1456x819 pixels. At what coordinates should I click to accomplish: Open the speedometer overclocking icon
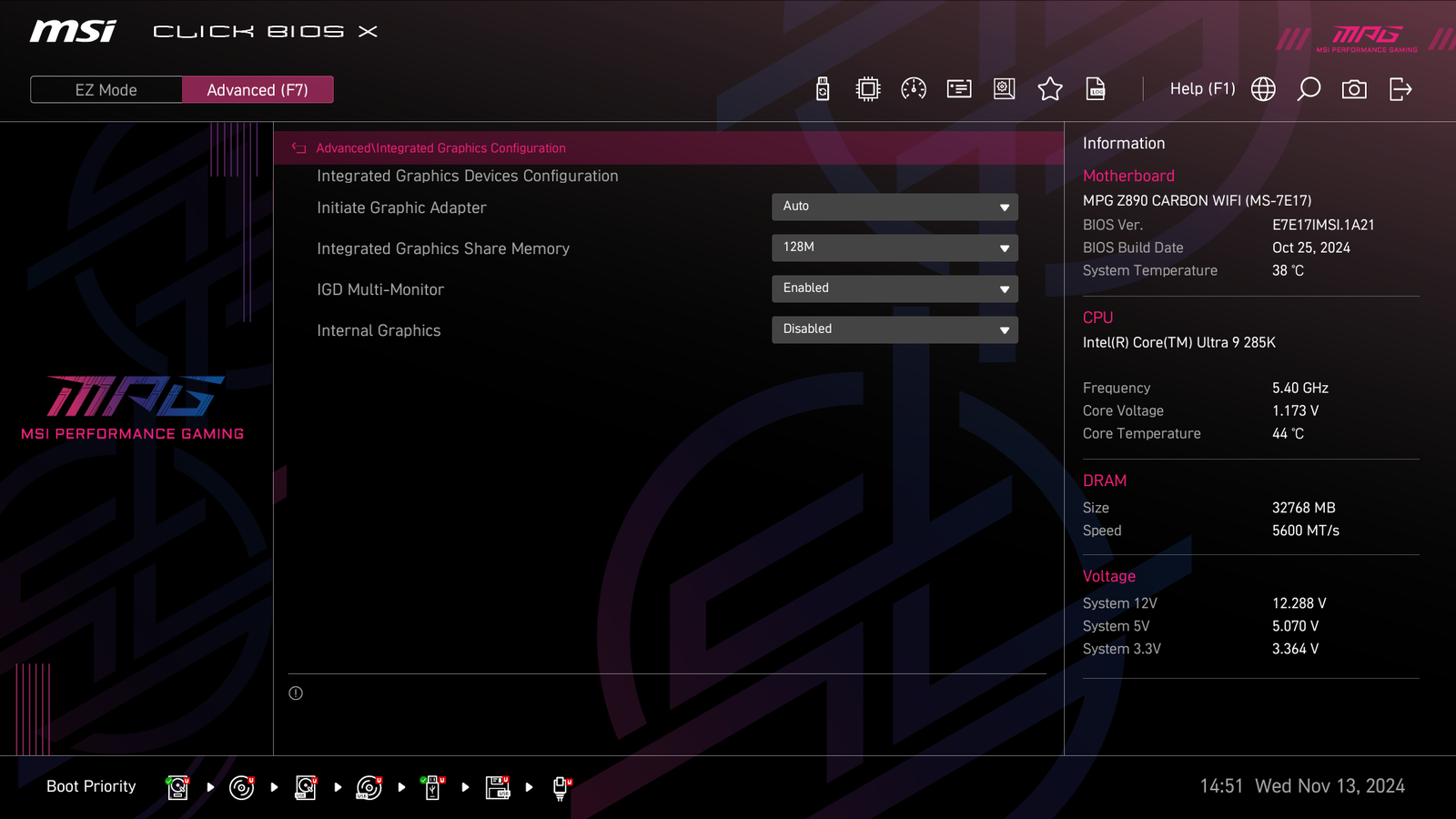coord(914,89)
